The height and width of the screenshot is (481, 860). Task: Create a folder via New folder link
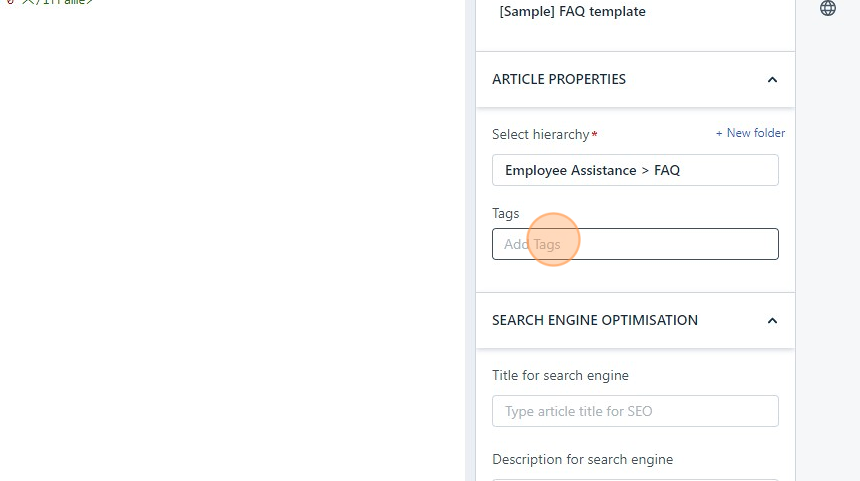click(x=755, y=133)
